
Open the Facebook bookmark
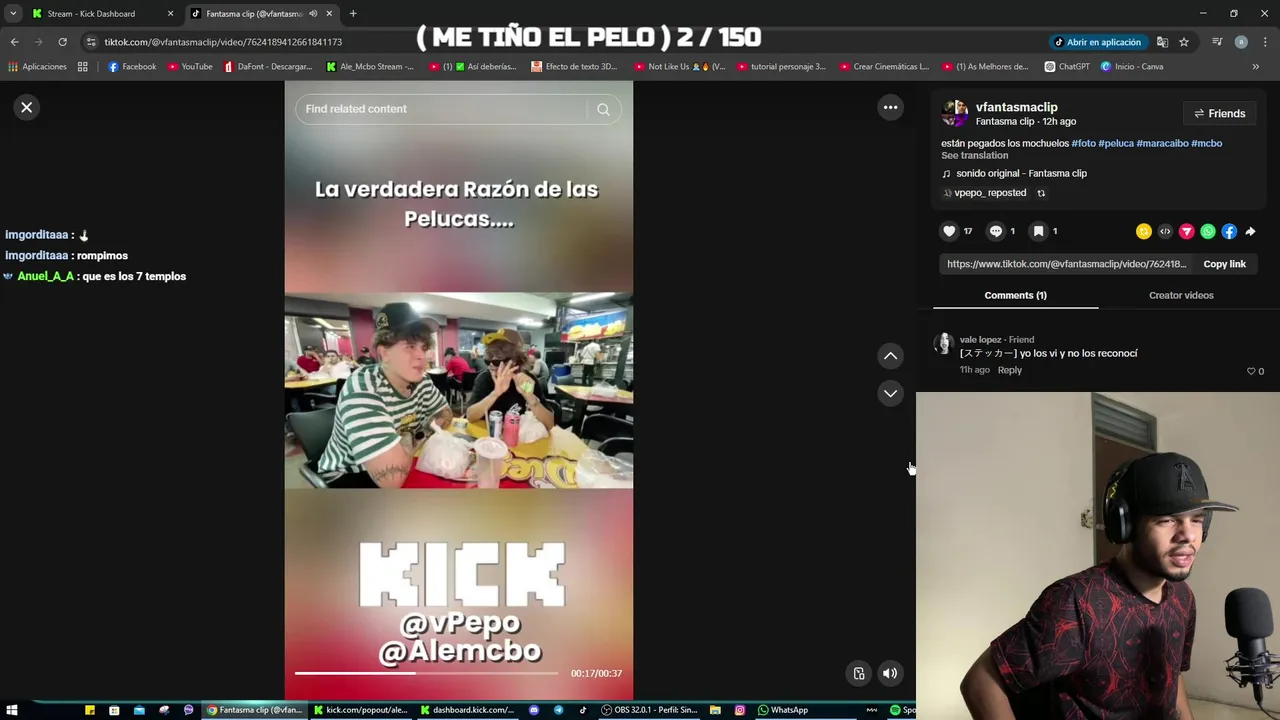tap(132, 67)
